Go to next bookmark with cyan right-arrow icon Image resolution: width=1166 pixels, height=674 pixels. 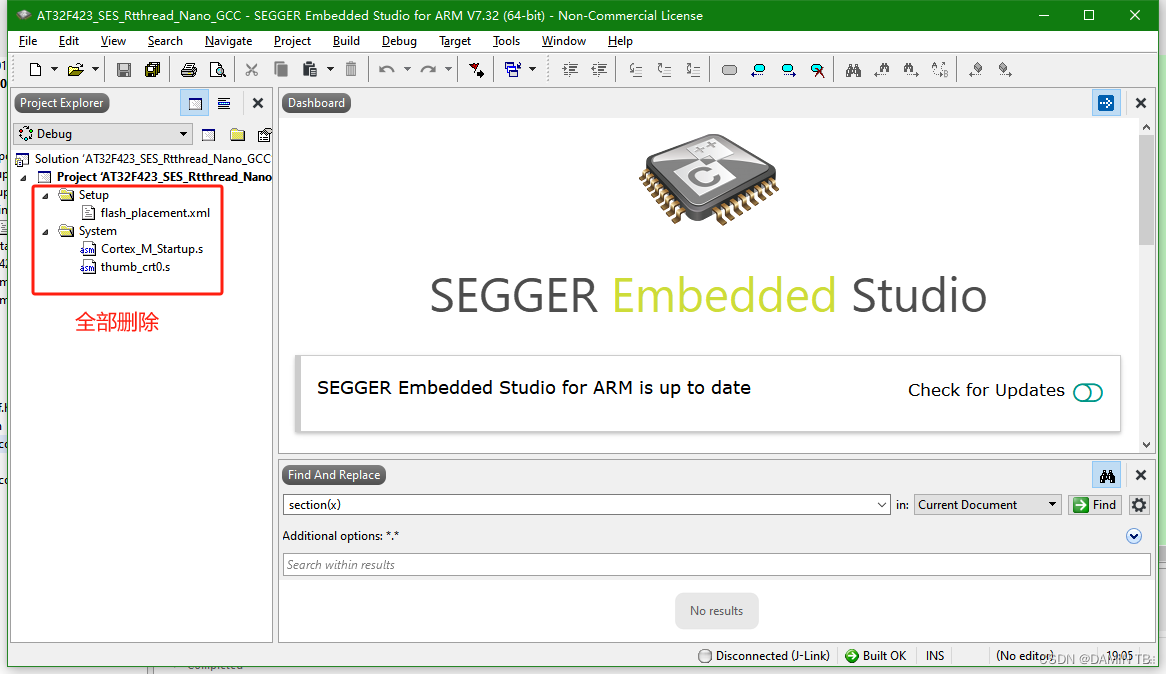787,70
